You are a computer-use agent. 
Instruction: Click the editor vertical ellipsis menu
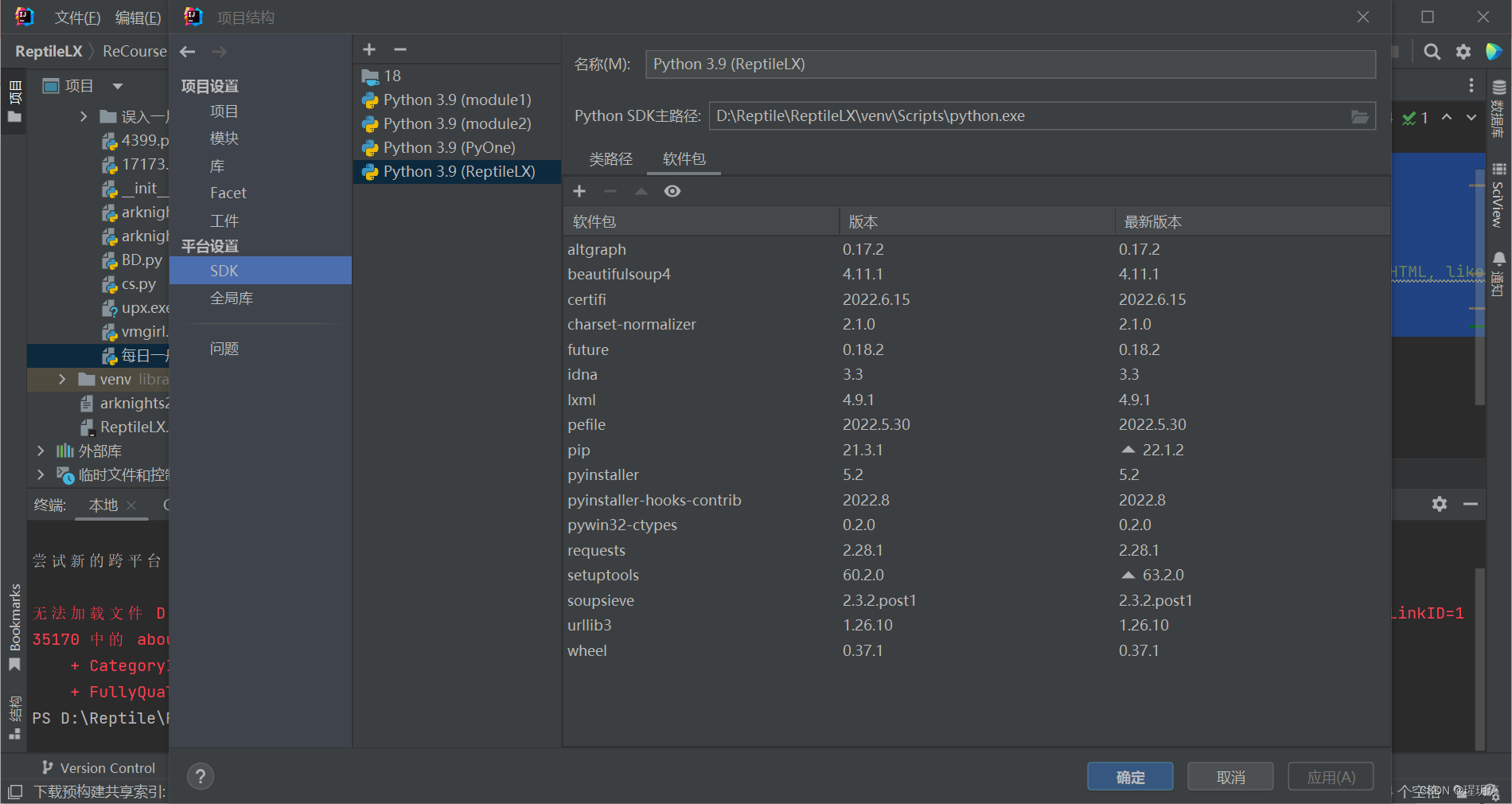click(x=1471, y=85)
